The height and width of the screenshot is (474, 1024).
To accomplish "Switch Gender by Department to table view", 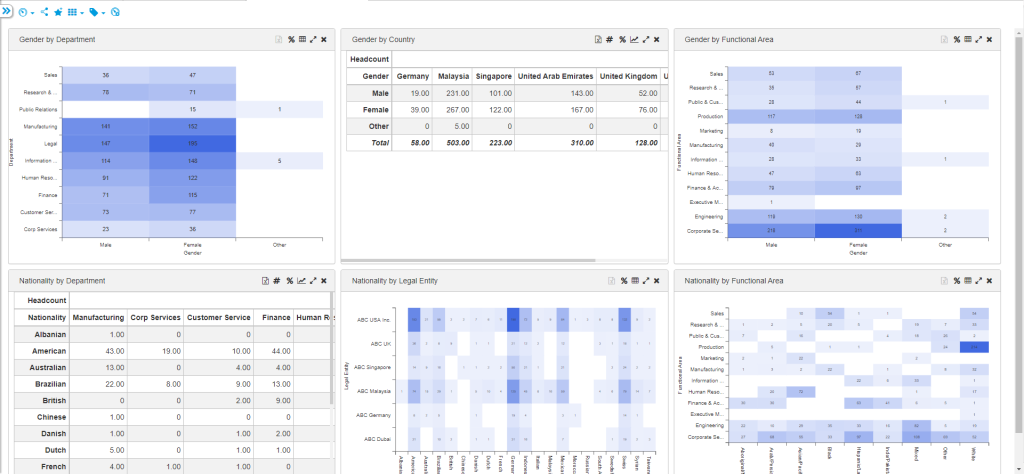I will tap(302, 40).
